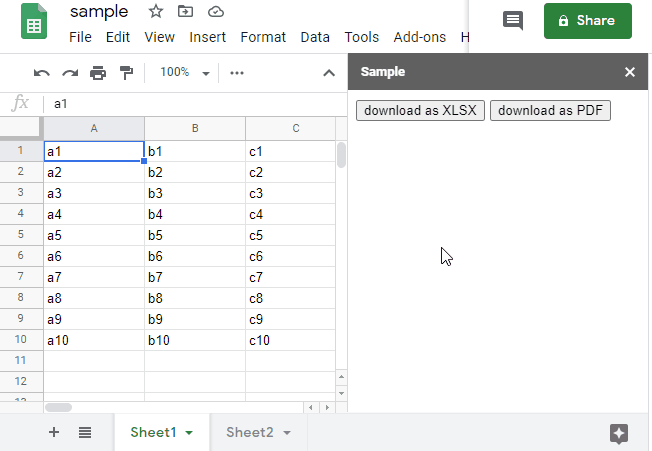This screenshot has height=451, width=652.
Task: Open the 100% zoom dropdown
Action: (185, 73)
